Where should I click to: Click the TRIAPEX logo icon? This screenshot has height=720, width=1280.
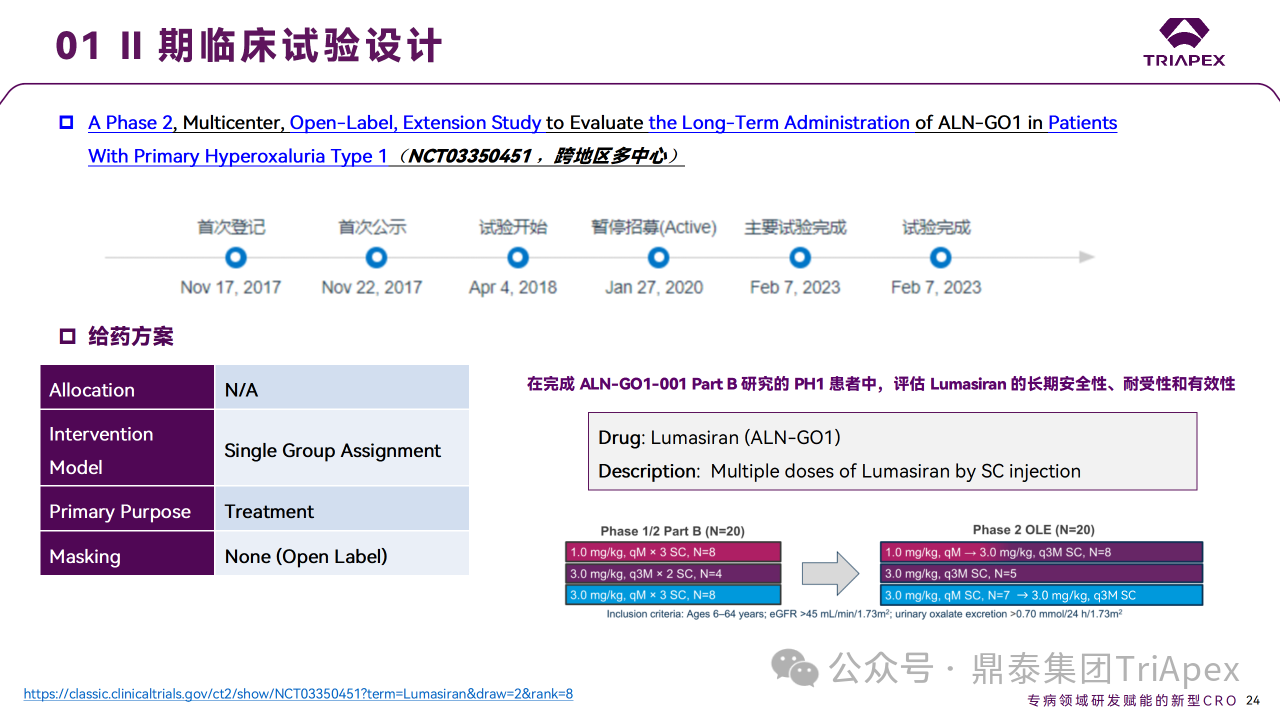click(x=1184, y=32)
